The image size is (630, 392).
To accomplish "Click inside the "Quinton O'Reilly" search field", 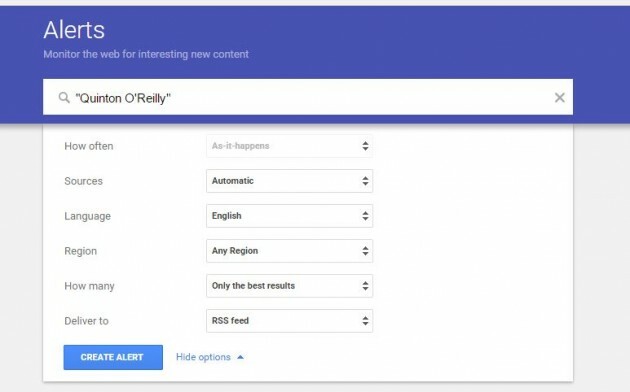I will point(308,97).
